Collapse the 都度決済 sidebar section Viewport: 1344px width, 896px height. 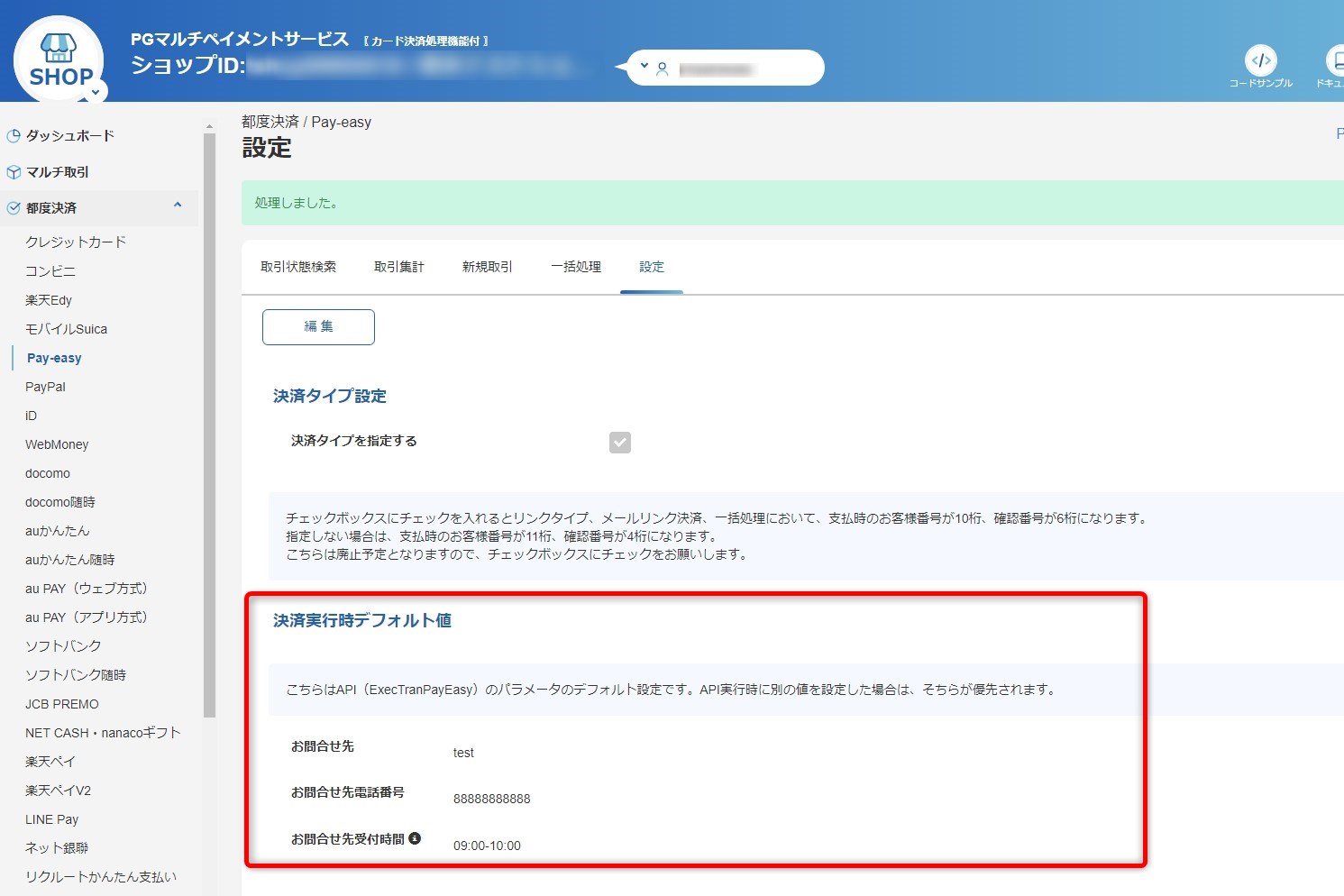177,206
